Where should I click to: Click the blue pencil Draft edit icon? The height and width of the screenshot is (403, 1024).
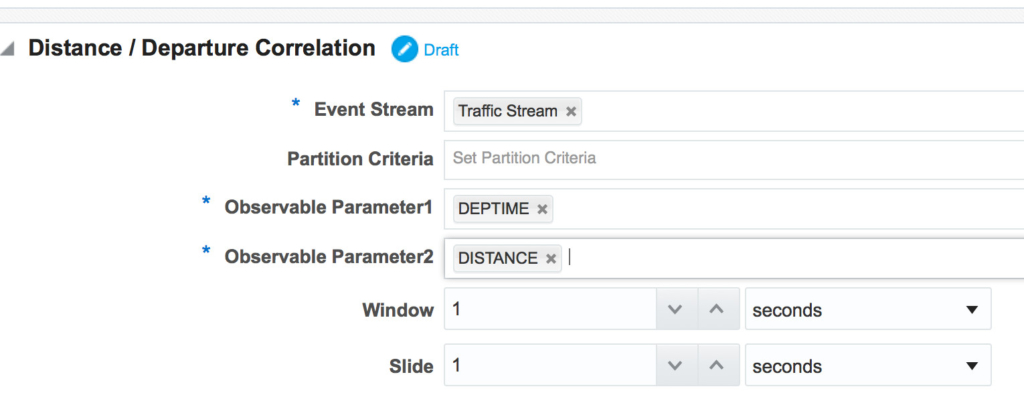point(404,50)
